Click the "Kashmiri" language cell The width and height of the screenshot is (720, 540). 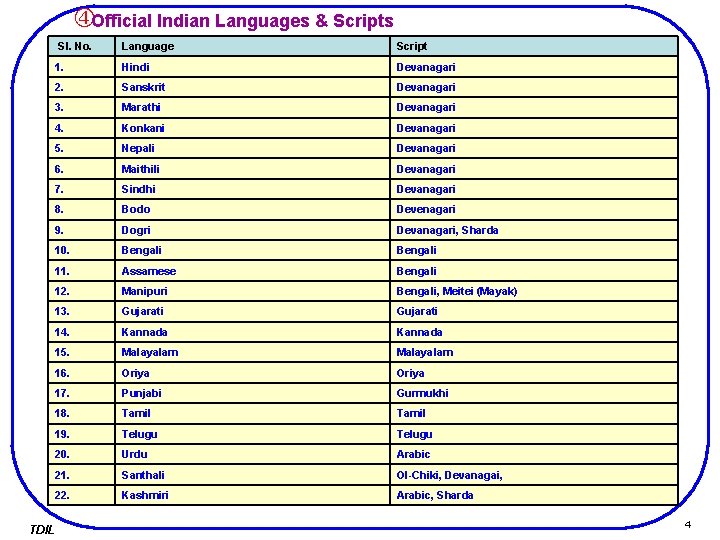252,495
